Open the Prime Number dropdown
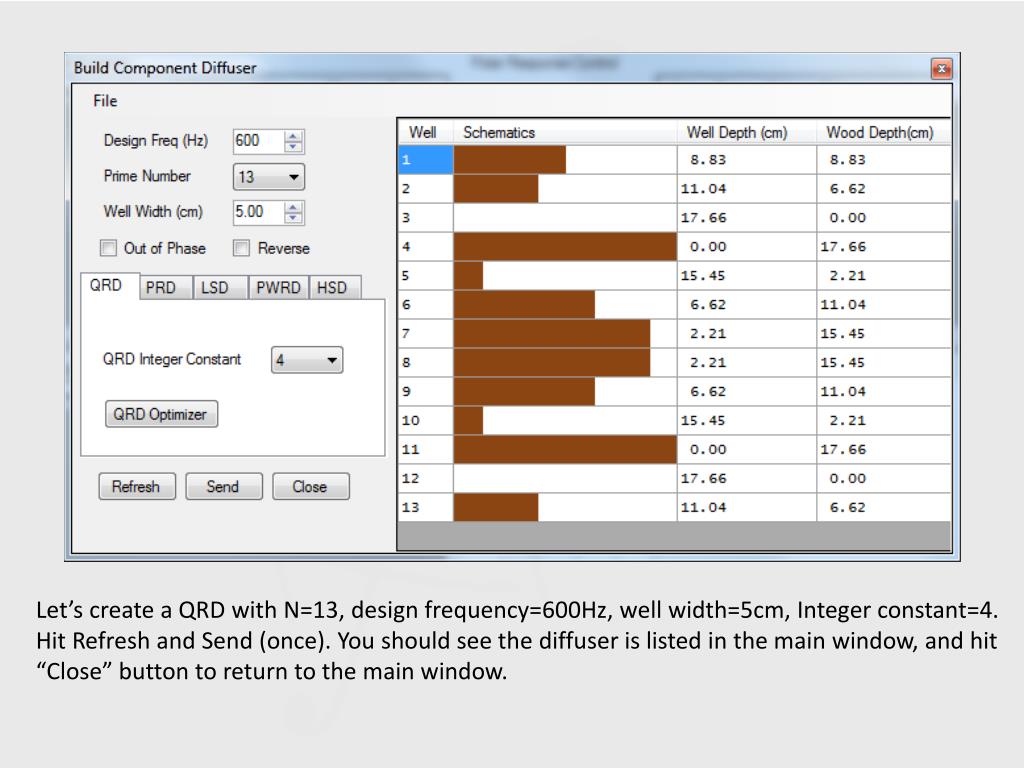Screen dimensions: 1024x768 (x=268, y=177)
